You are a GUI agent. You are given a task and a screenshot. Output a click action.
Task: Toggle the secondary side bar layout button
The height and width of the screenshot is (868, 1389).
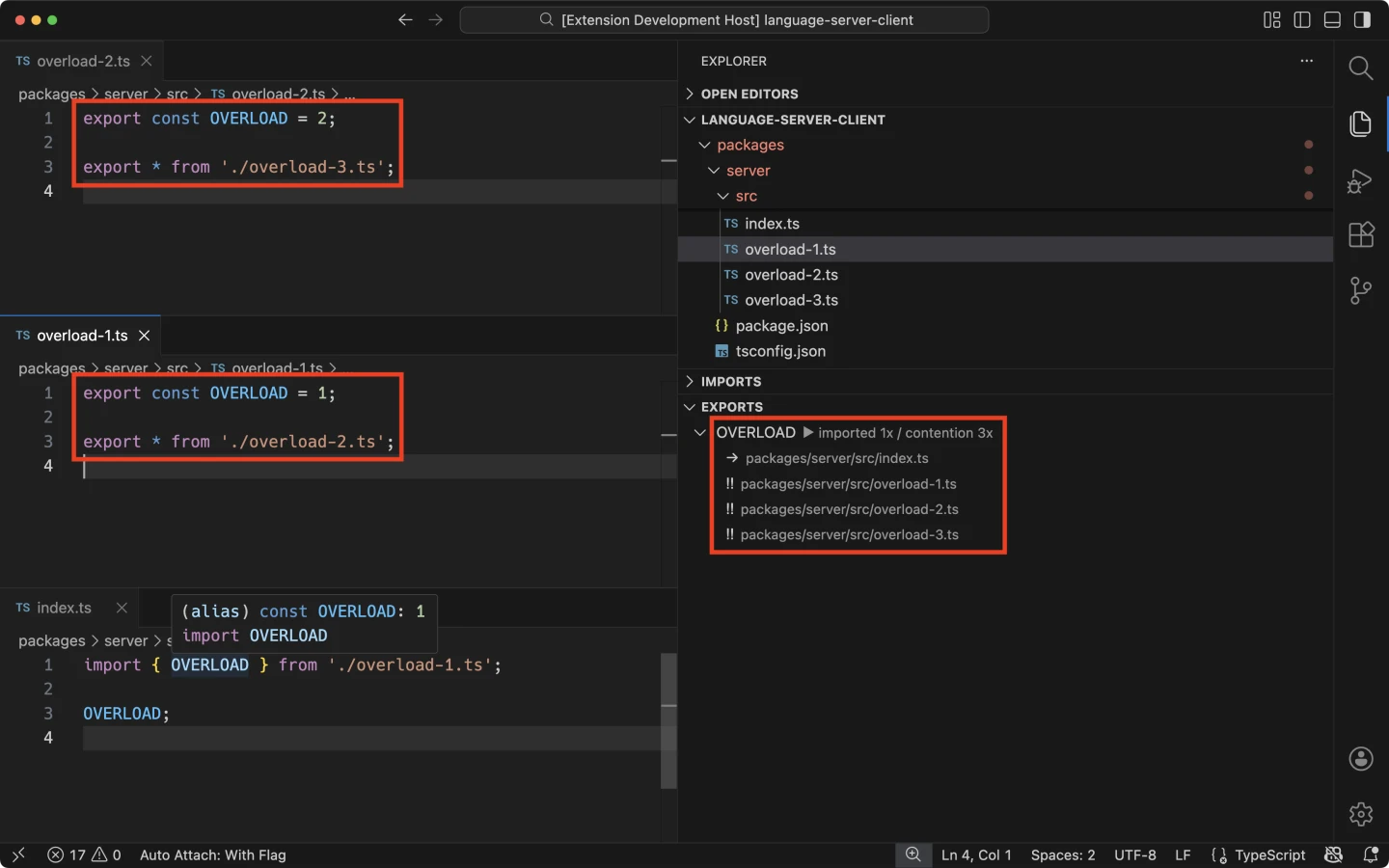pyautogui.click(x=1362, y=20)
